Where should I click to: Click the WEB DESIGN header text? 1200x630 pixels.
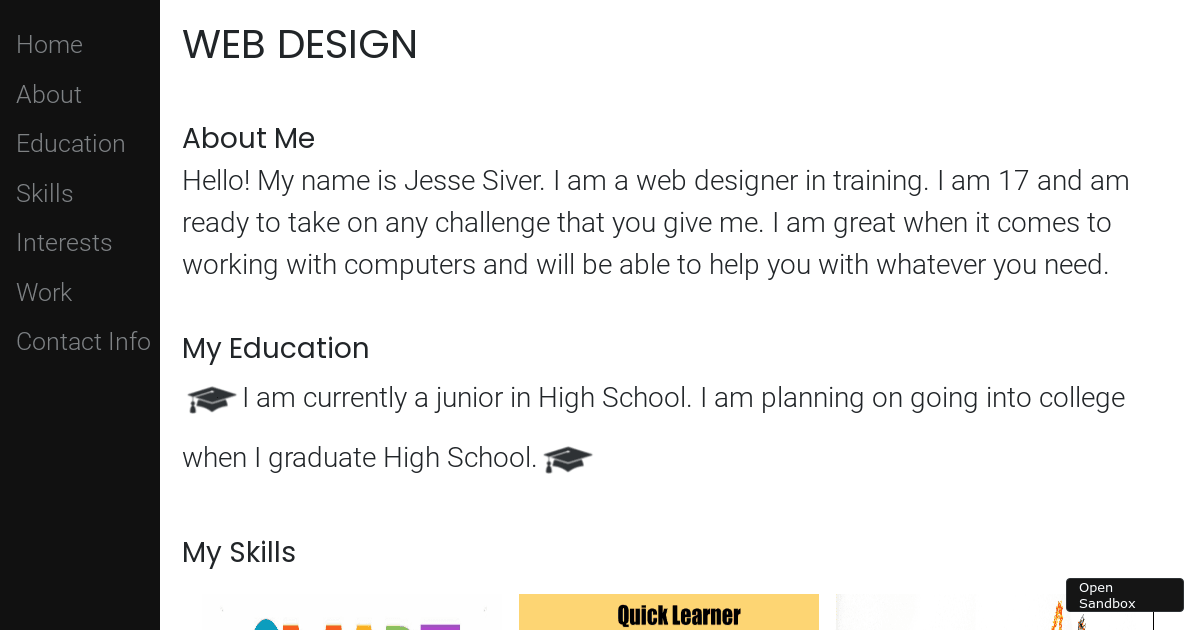[300, 45]
